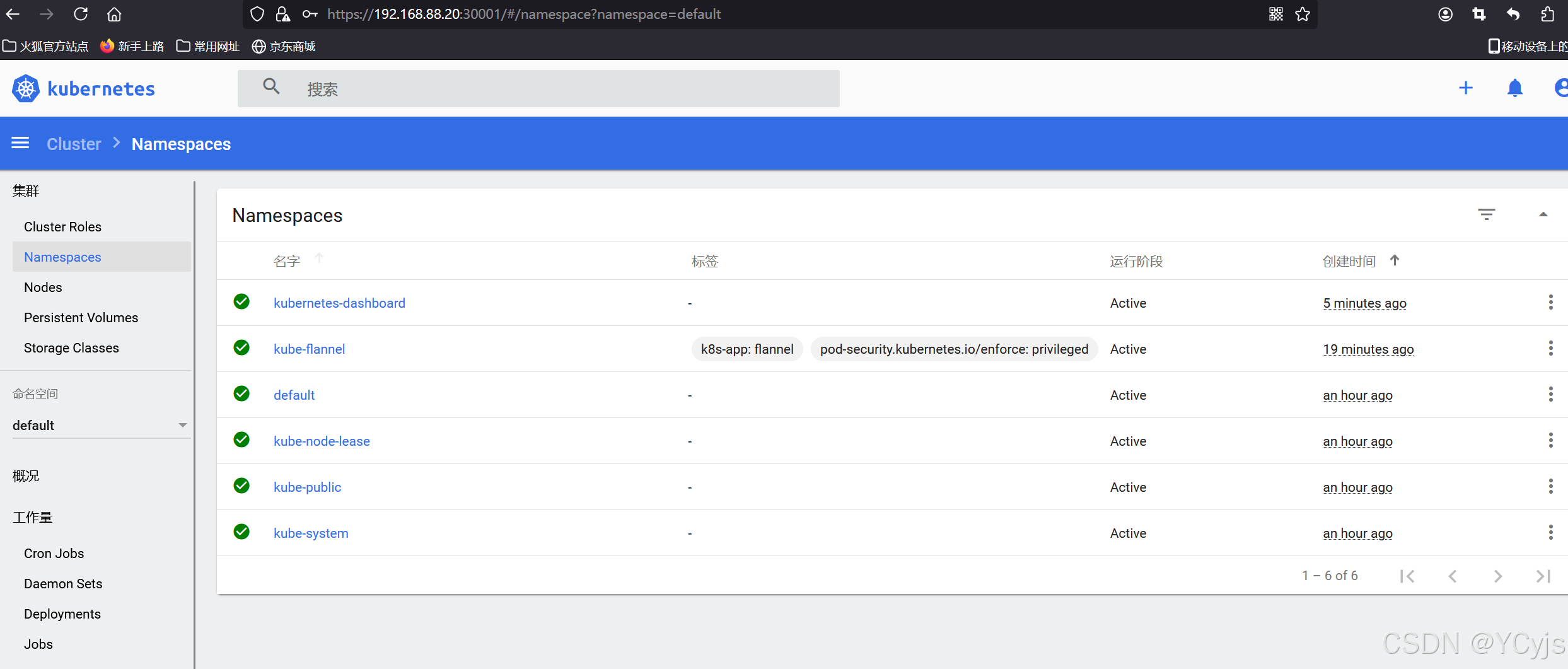This screenshot has height=669, width=1568.
Task: Open kube-public namespace link
Action: click(307, 487)
